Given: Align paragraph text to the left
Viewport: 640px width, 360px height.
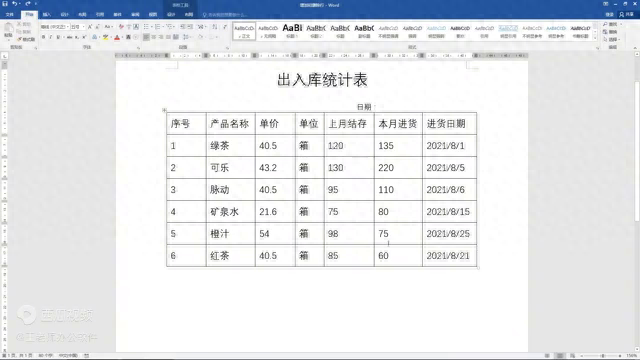Looking at the screenshot, I should click(146, 37).
